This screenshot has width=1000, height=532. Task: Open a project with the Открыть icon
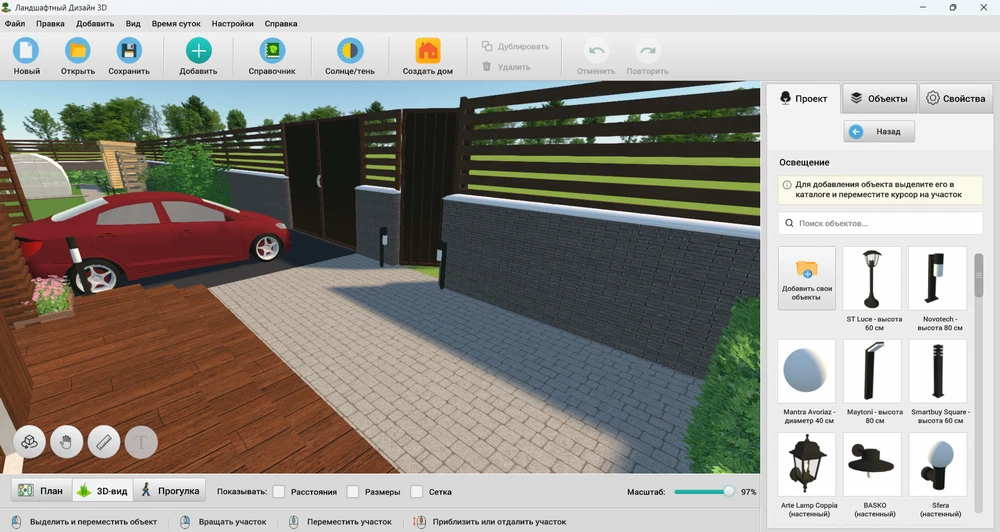click(77, 51)
